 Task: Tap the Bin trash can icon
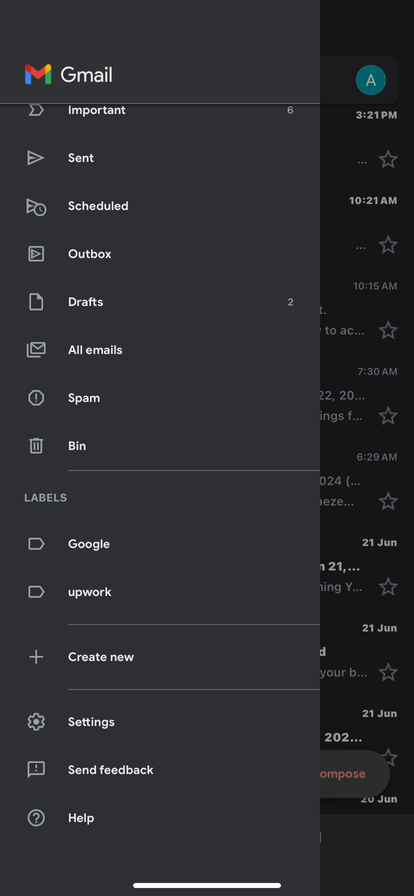36,446
